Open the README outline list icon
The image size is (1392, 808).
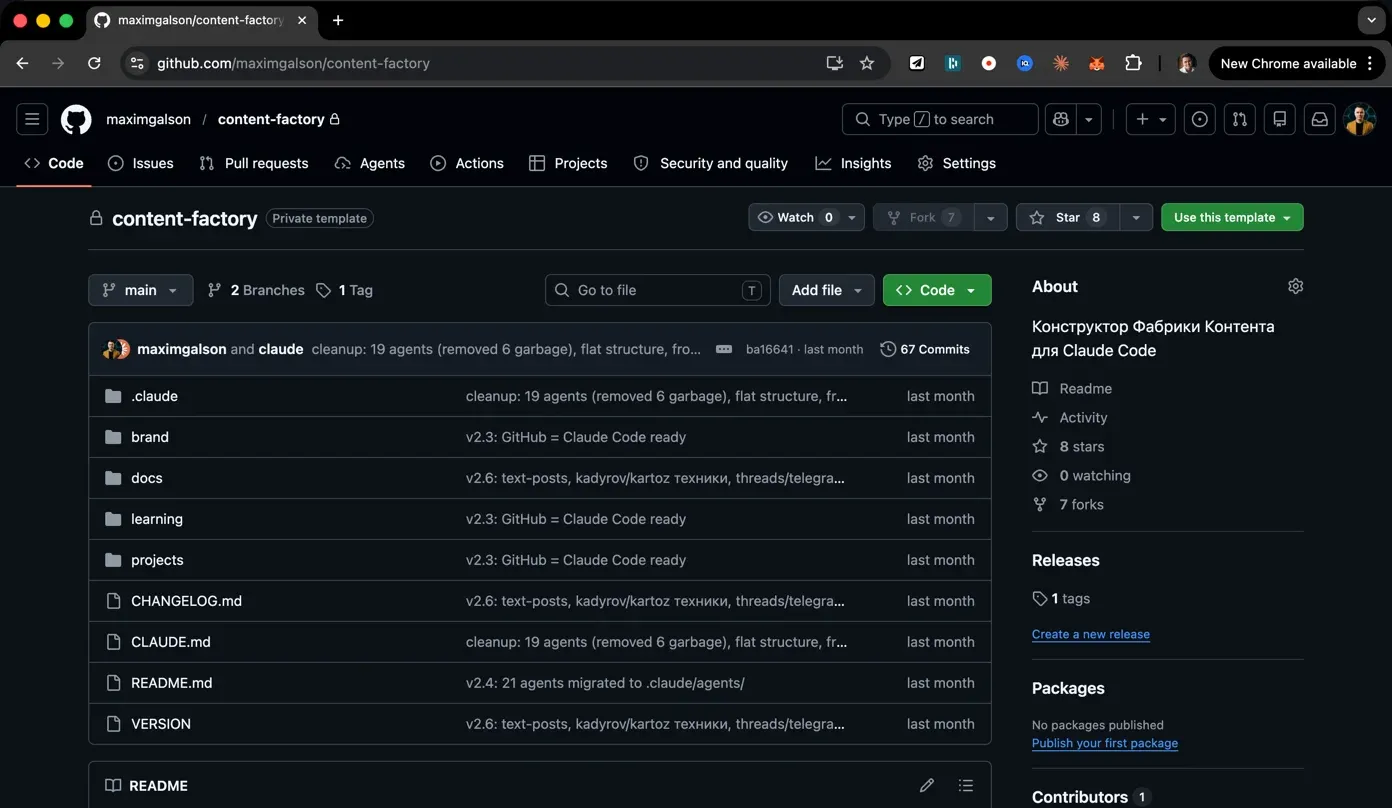point(965,785)
